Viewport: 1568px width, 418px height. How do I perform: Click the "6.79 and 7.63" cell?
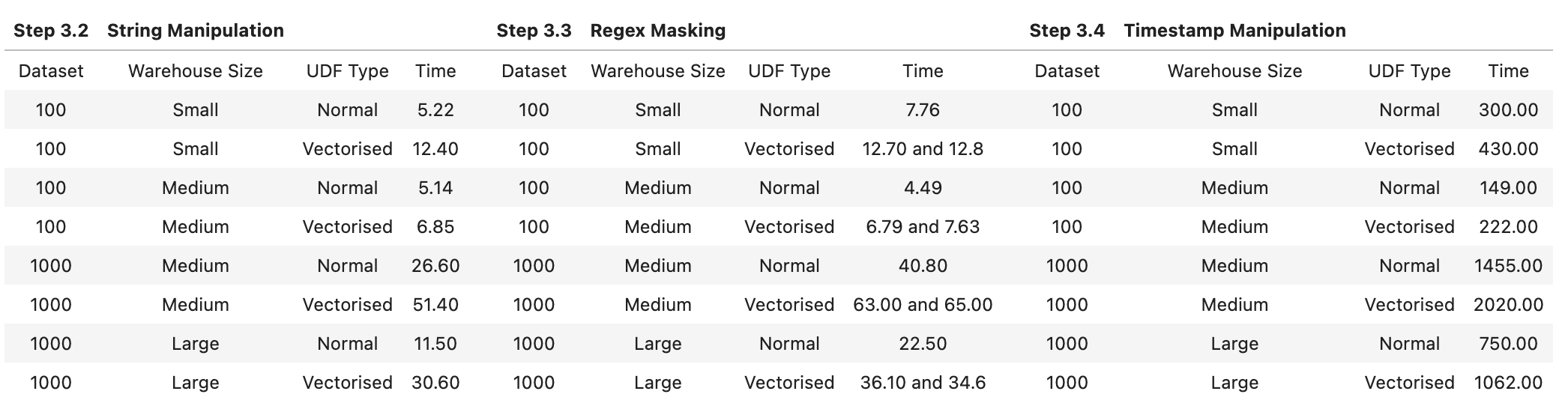[x=923, y=227]
